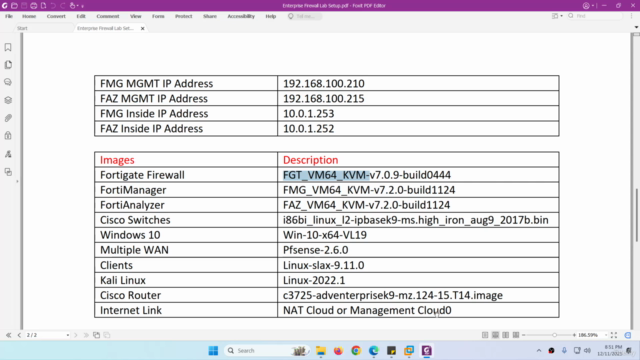
Task: Open the last sidebar panel icon
Action: click(8, 172)
